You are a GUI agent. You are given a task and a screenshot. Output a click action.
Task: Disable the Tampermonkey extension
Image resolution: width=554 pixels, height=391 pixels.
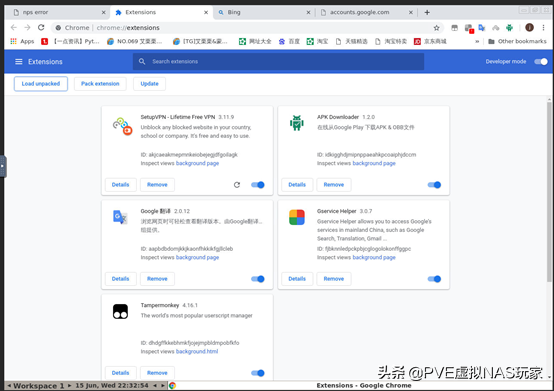point(258,373)
